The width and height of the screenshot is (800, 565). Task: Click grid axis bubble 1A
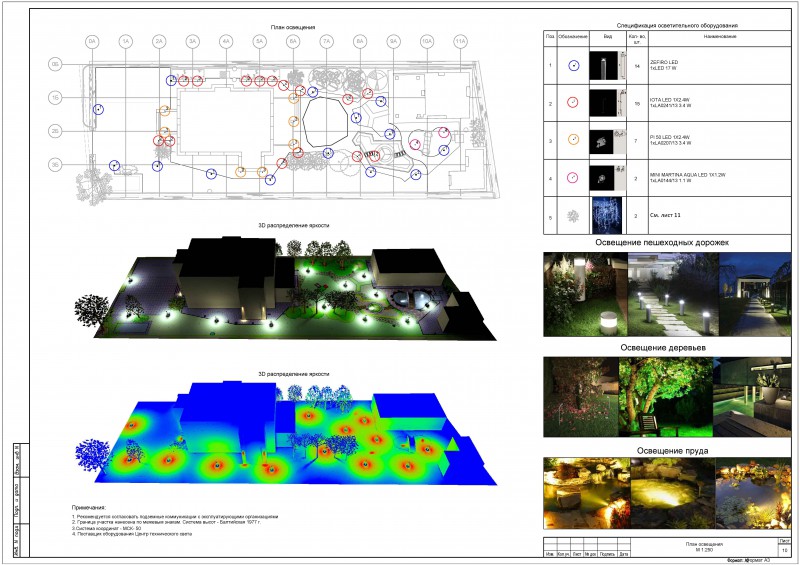[x=126, y=42]
